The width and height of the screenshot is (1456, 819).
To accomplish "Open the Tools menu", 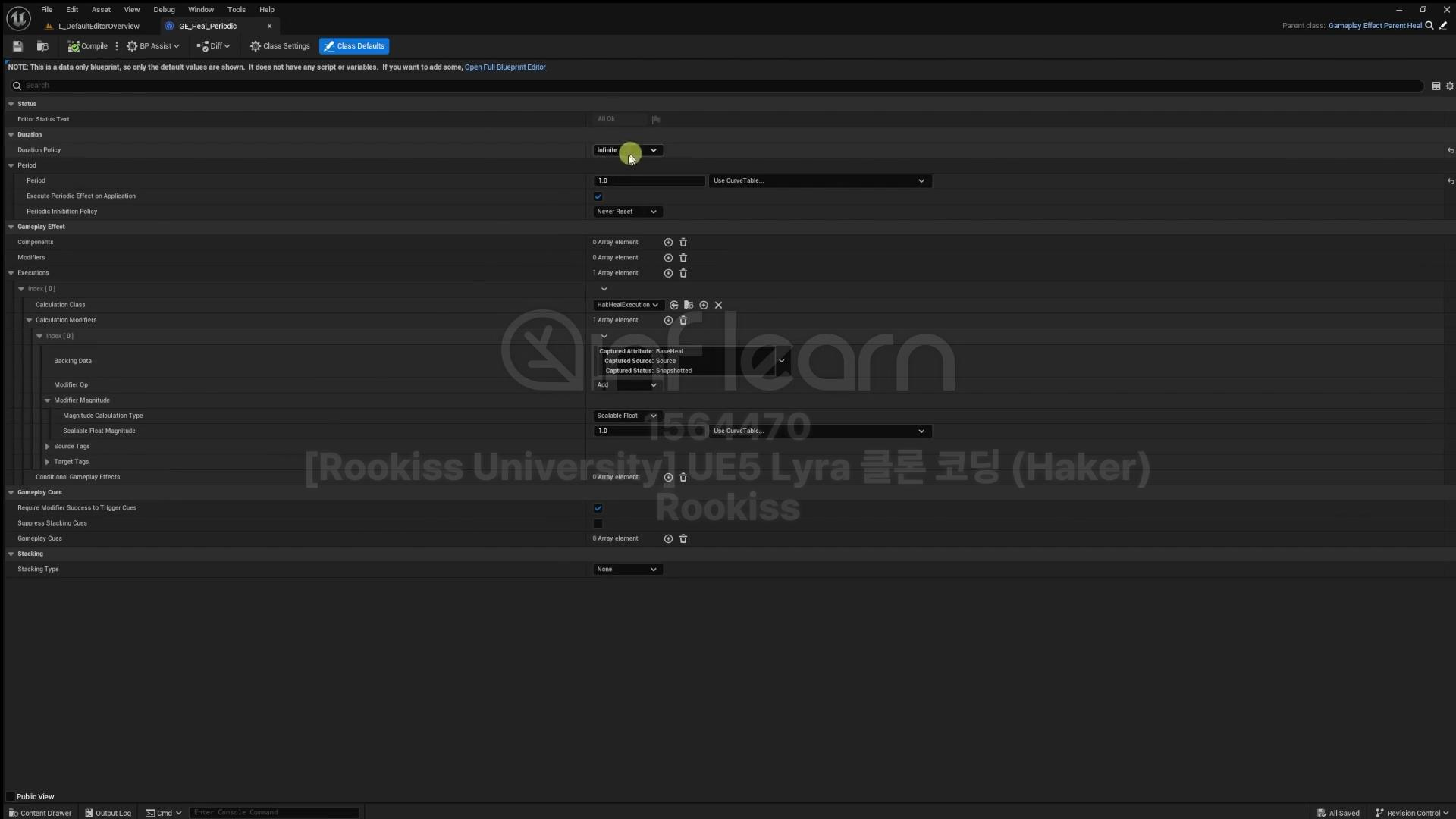I will [x=236, y=10].
